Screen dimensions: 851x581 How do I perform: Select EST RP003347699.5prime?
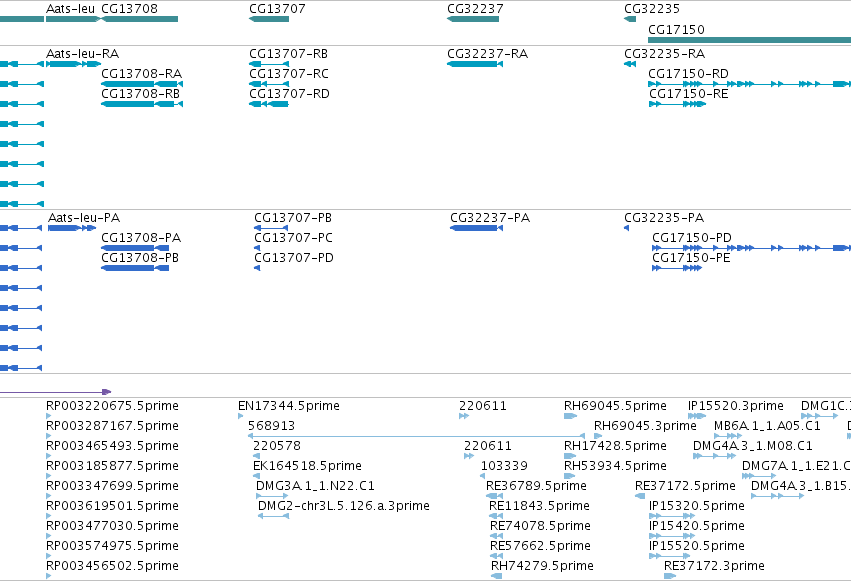pyautogui.click(x=49, y=496)
